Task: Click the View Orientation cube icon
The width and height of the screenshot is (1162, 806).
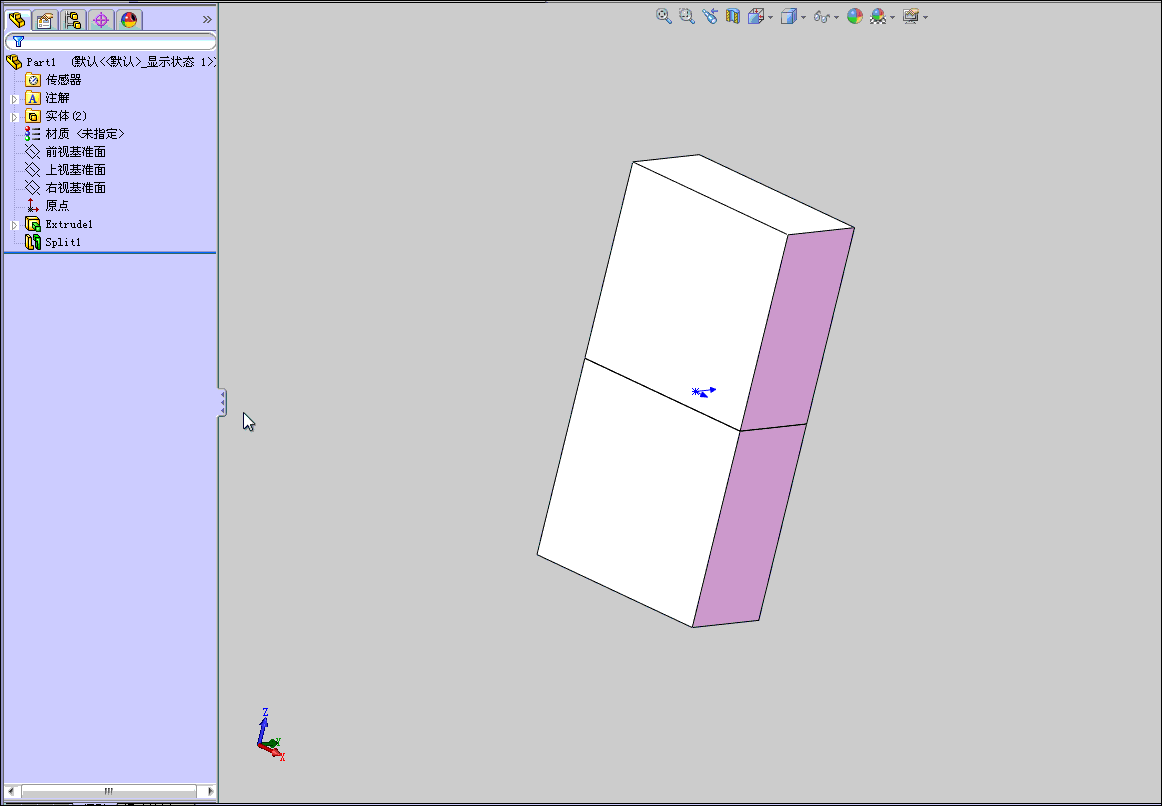Action: [756, 16]
